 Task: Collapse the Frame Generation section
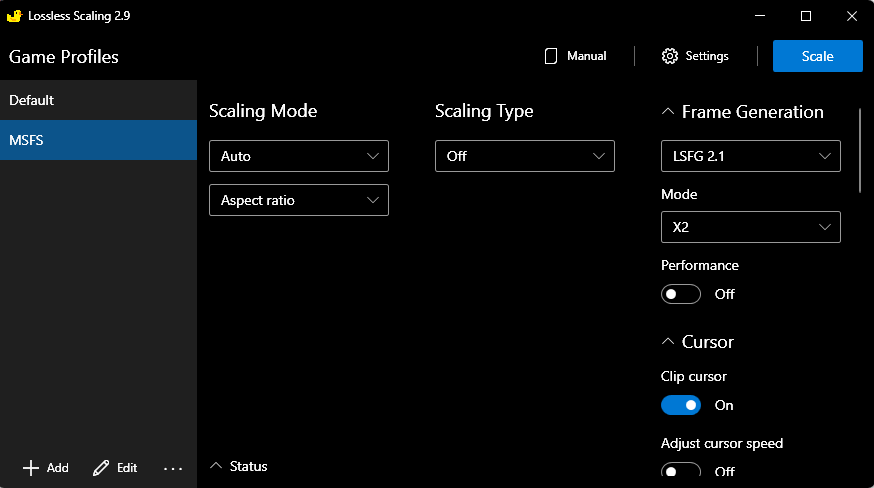coord(667,112)
